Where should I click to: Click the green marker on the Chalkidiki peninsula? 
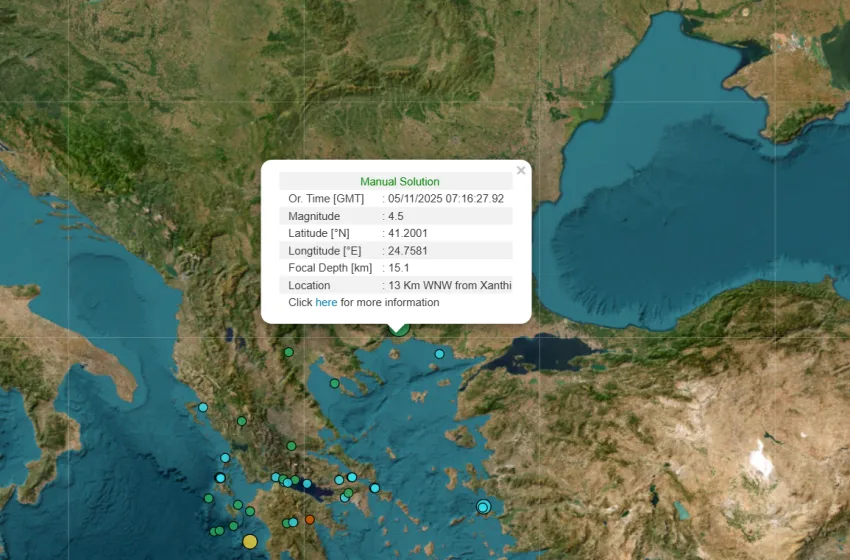(335, 383)
